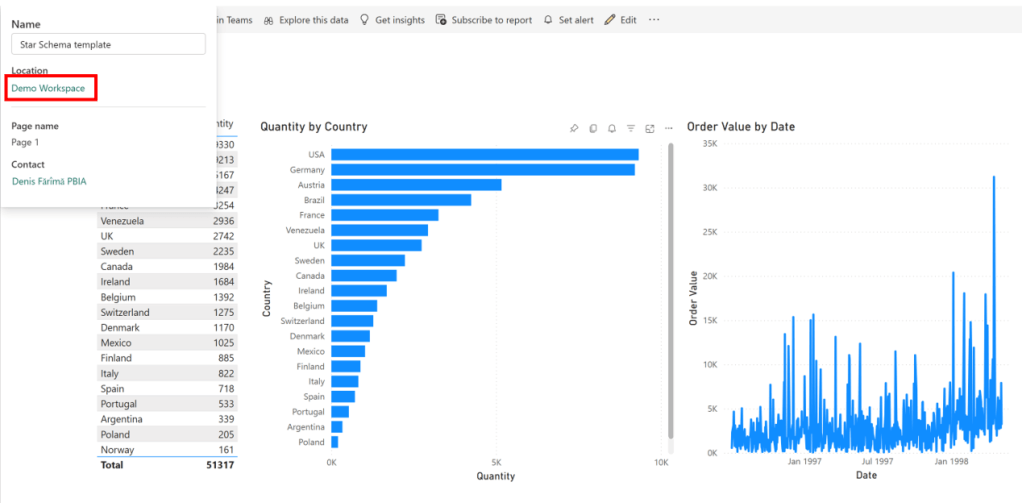Click the Brazil bar in the chart
The width and height of the screenshot is (1022, 503).
[400, 200]
